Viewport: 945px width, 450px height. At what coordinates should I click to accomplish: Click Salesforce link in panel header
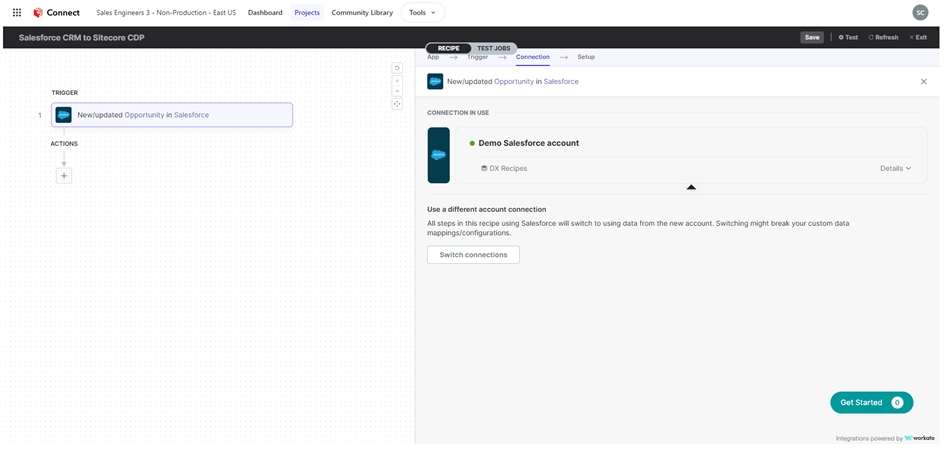[x=560, y=81]
